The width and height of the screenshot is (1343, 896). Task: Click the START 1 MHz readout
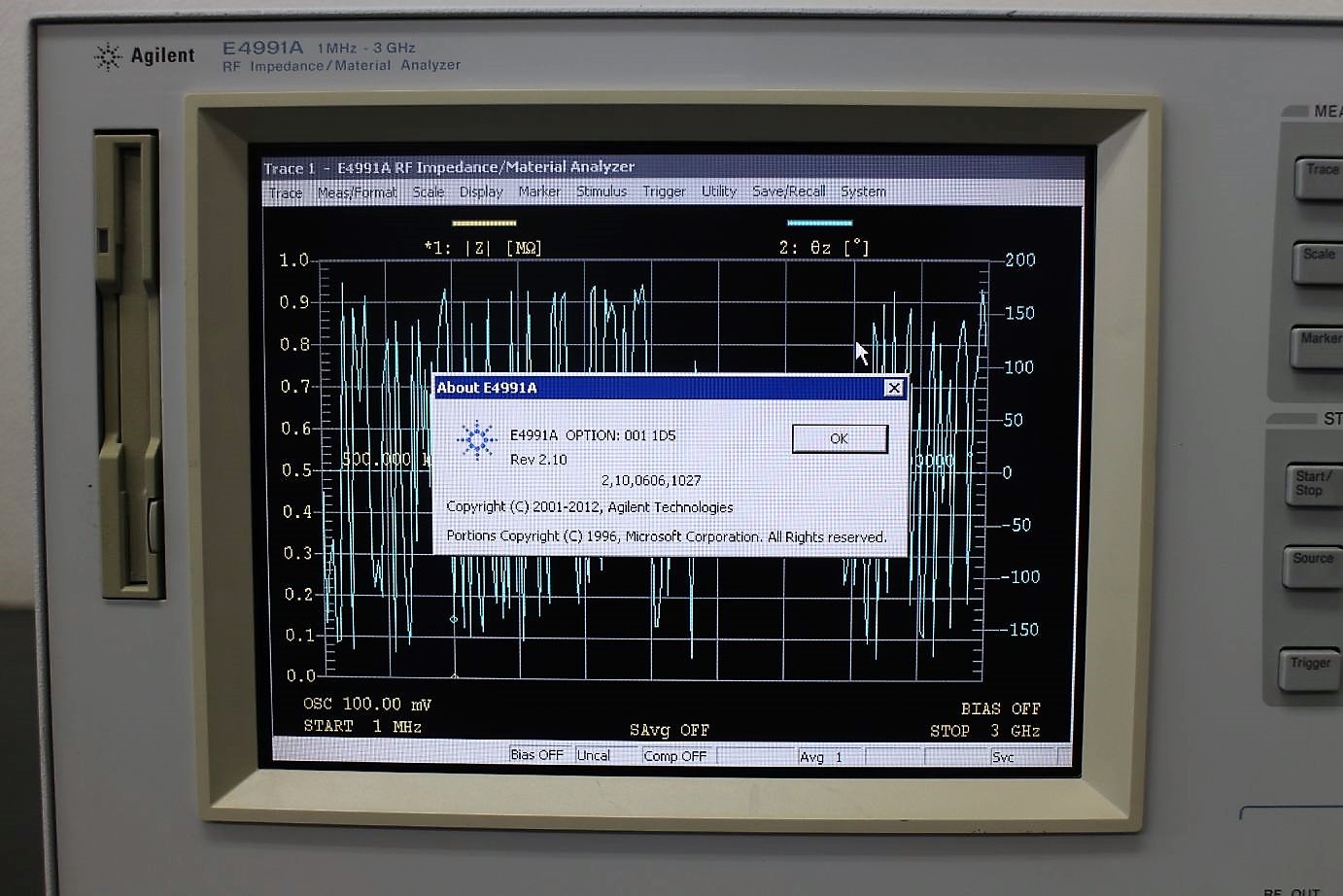pyautogui.click(x=362, y=726)
